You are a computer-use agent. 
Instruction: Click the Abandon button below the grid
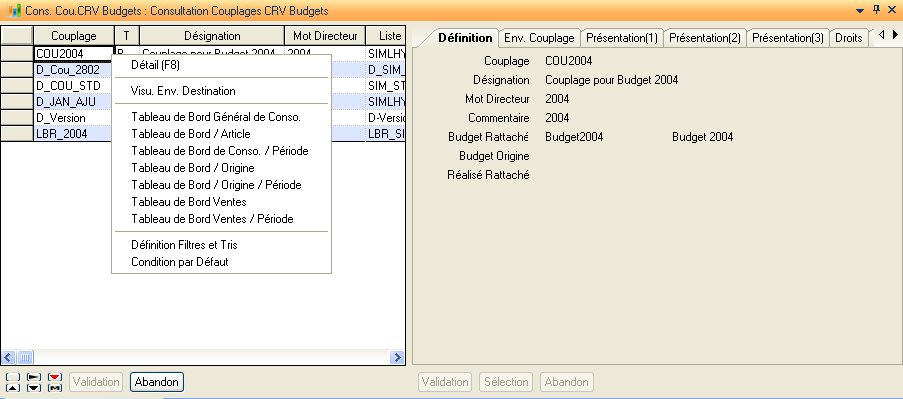[157, 382]
